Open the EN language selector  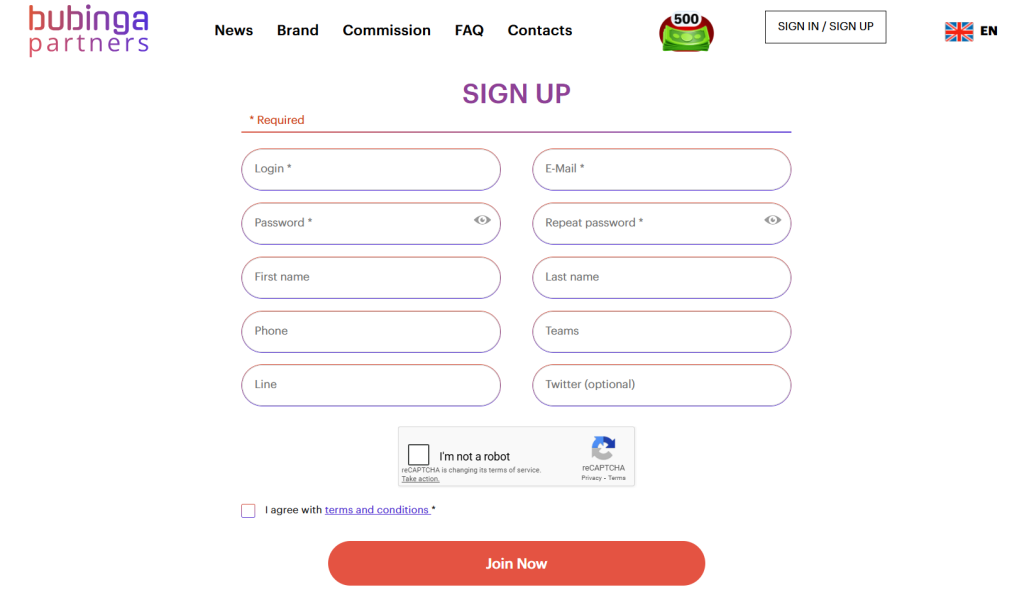coord(988,31)
